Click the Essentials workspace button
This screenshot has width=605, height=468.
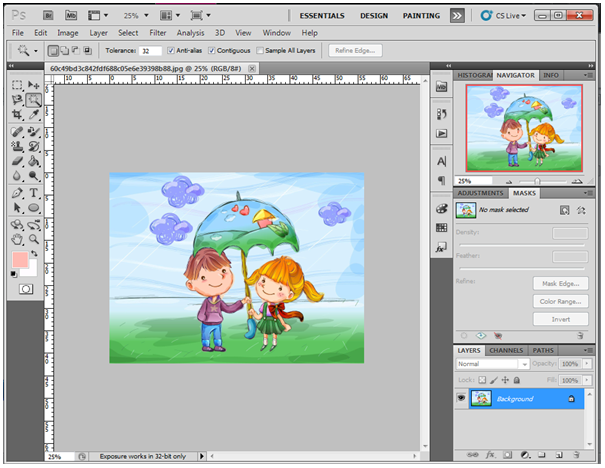(322, 16)
